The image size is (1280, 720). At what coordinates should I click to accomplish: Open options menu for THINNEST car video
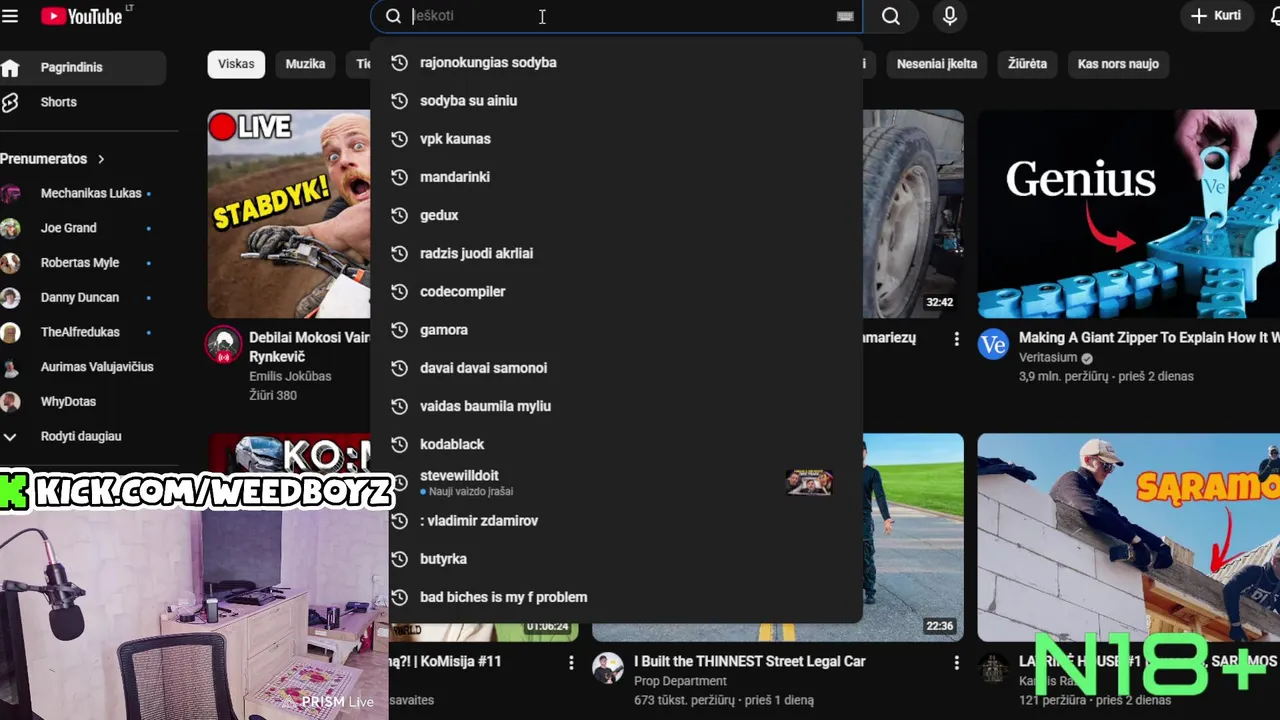tap(956, 663)
